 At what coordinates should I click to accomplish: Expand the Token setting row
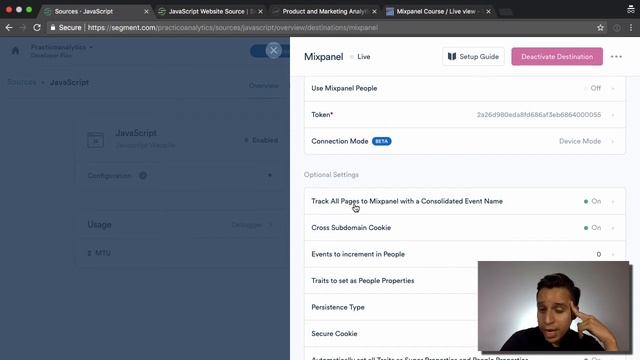(464, 115)
